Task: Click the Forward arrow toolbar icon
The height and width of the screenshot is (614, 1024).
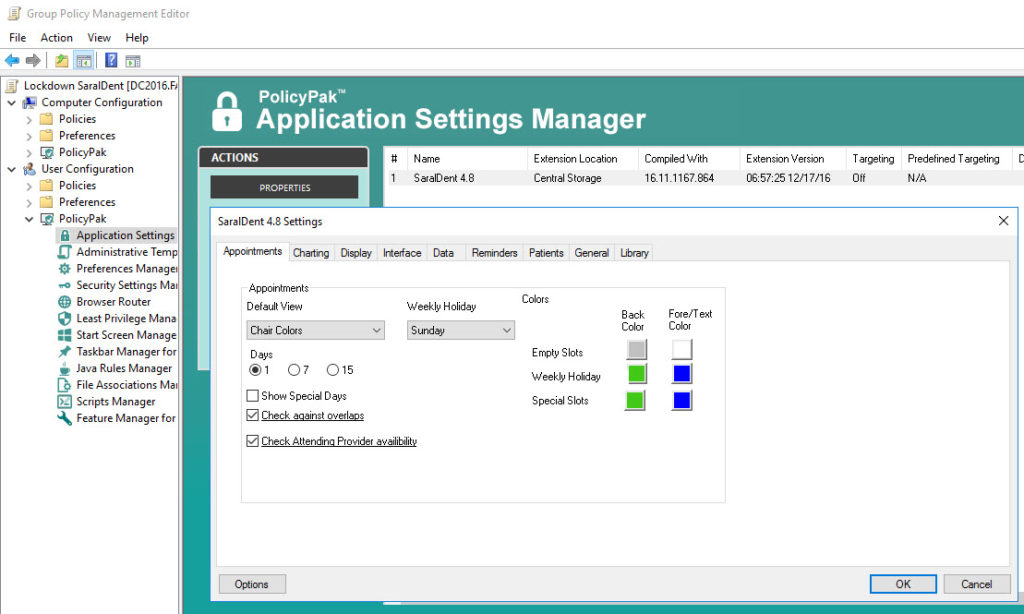Action: [33, 61]
